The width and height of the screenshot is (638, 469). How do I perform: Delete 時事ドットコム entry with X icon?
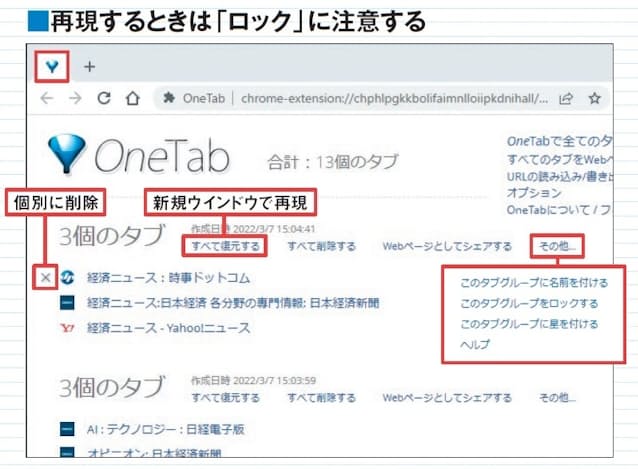click(x=46, y=278)
